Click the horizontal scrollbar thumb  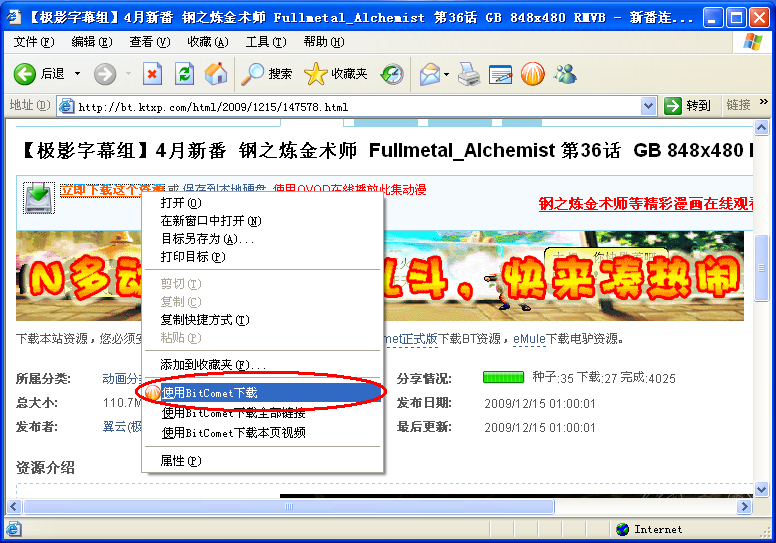289,506
